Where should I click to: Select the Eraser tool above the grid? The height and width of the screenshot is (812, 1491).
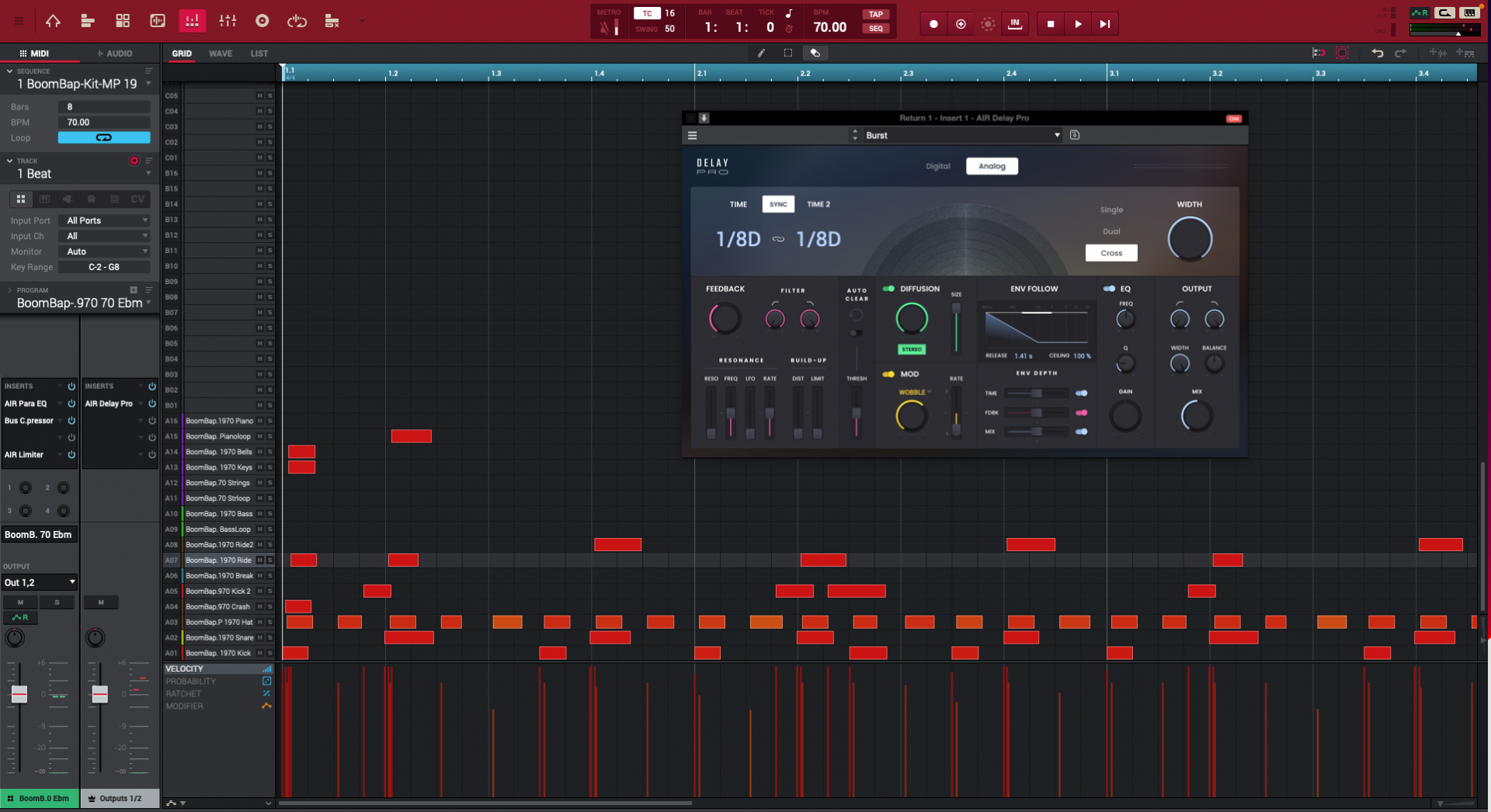(815, 53)
